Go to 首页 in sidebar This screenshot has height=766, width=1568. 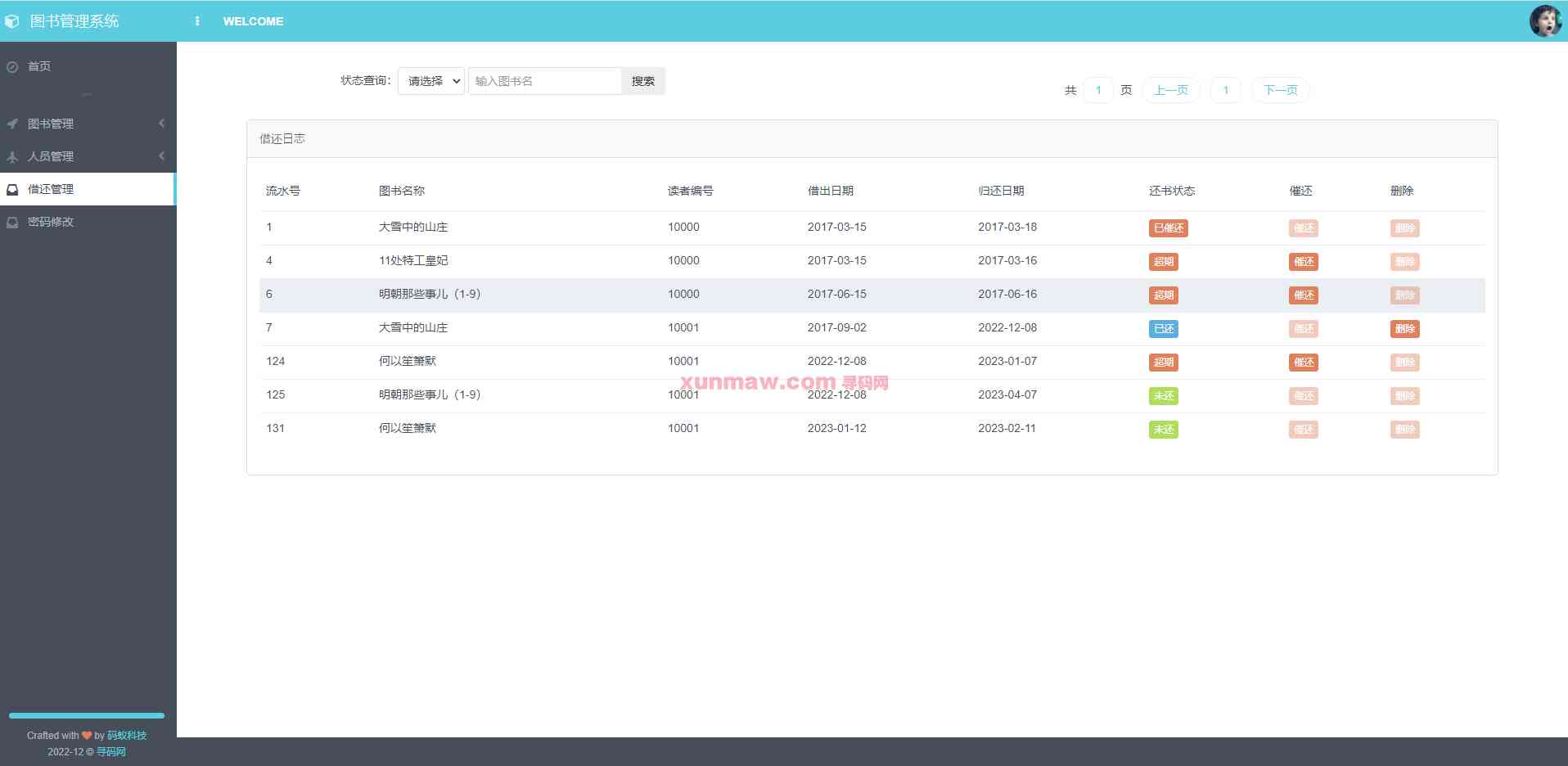click(88, 66)
